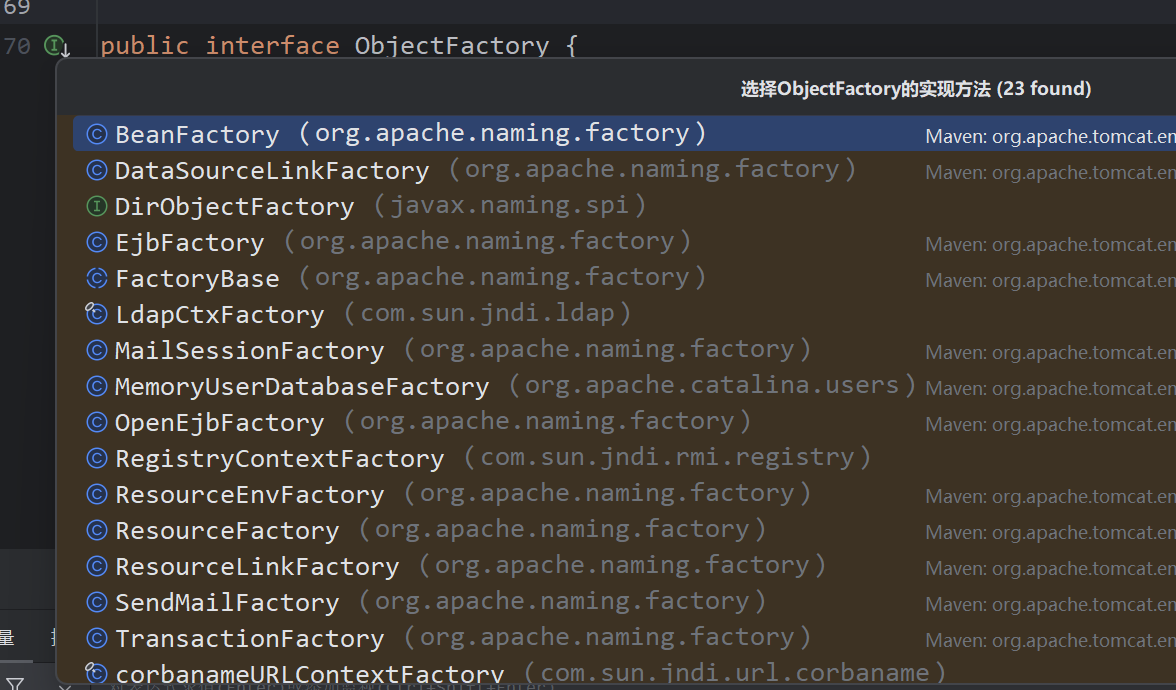
Task: Click the class icon beside corbanameURLContextFactory
Action: [x=97, y=673]
